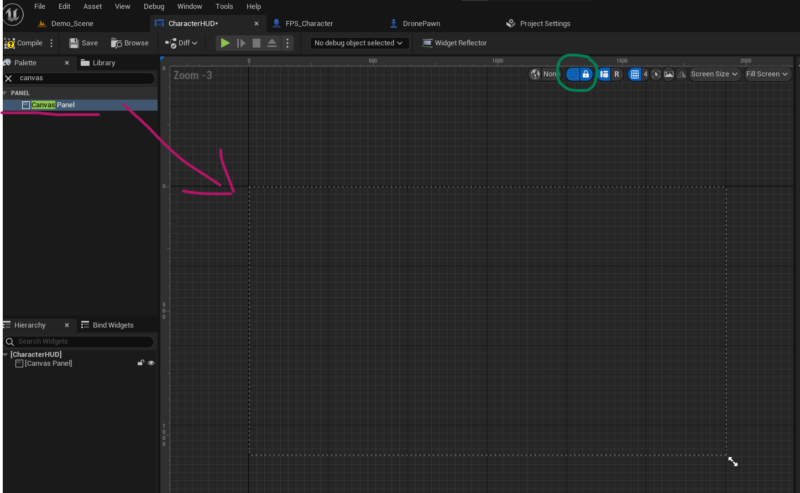This screenshot has width=800, height=493.
Task: Click the localization globe icon
Action: point(535,75)
